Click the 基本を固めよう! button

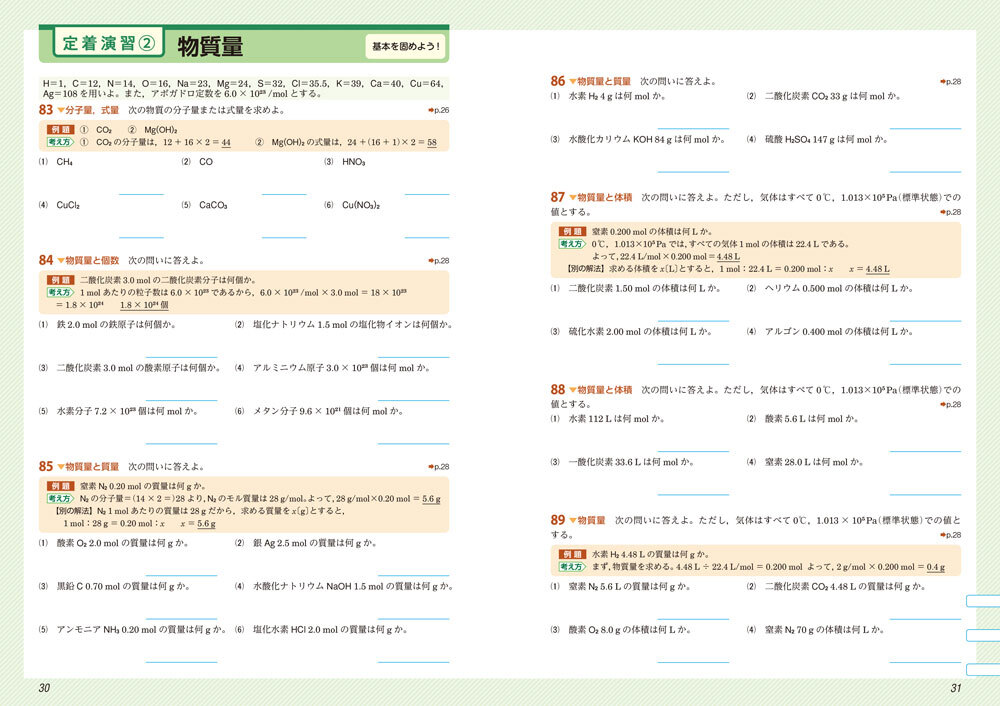[406, 47]
